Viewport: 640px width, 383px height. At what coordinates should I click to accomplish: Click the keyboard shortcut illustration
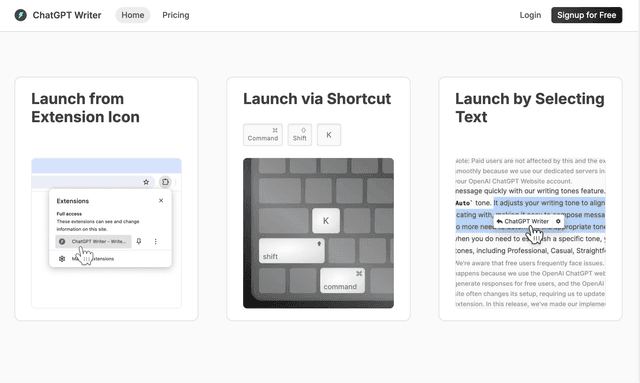click(x=318, y=233)
